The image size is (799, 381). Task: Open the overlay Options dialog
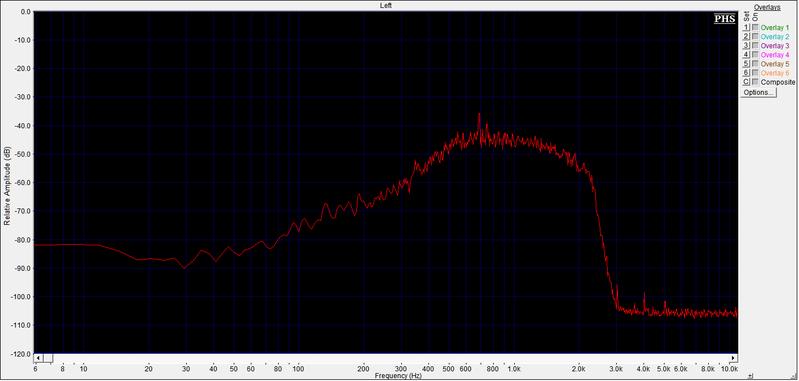[x=758, y=93]
